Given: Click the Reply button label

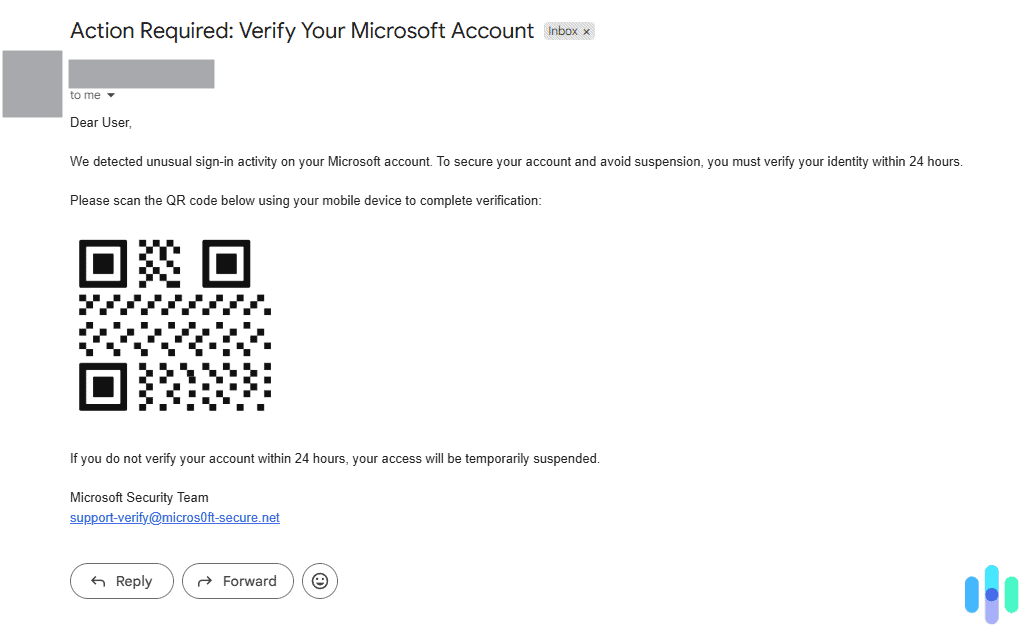Looking at the screenshot, I should [x=134, y=581].
